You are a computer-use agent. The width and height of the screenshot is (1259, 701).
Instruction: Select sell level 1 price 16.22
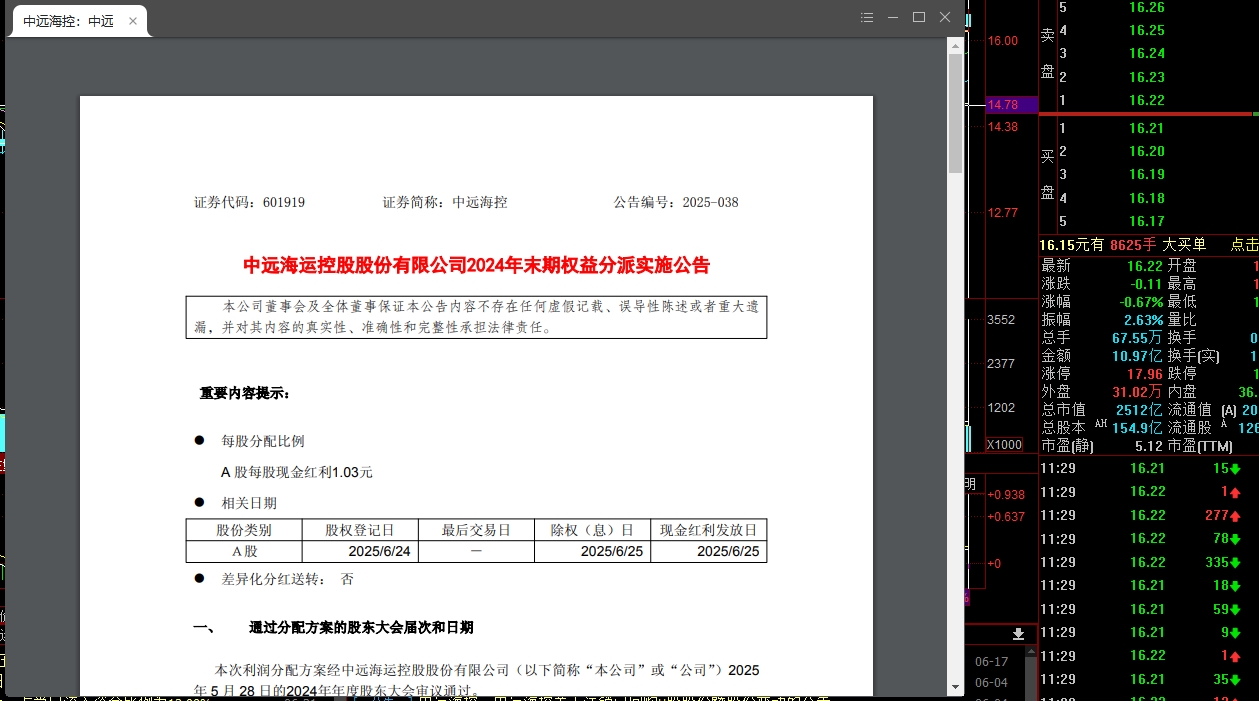pos(1146,101)
